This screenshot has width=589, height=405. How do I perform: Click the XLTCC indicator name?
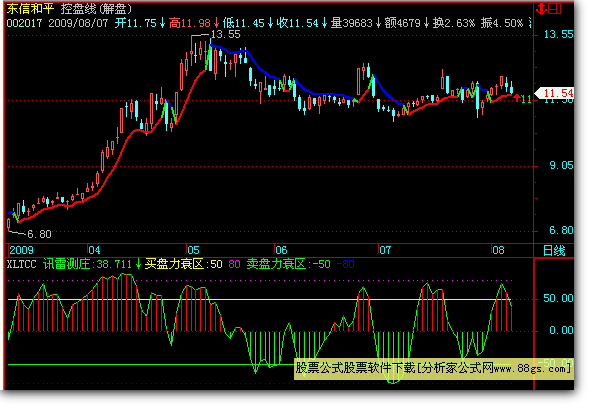pyautogui.click(x=21, y=264)
